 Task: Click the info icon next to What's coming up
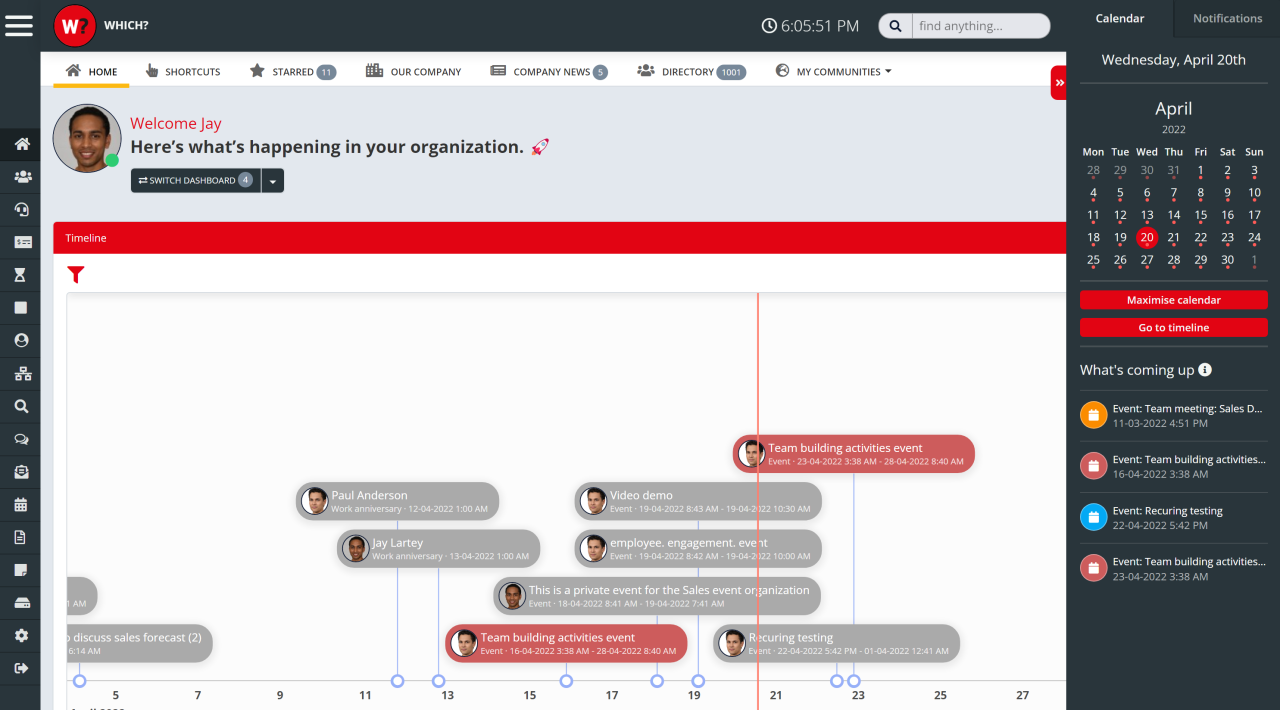tap(1205, 370)
